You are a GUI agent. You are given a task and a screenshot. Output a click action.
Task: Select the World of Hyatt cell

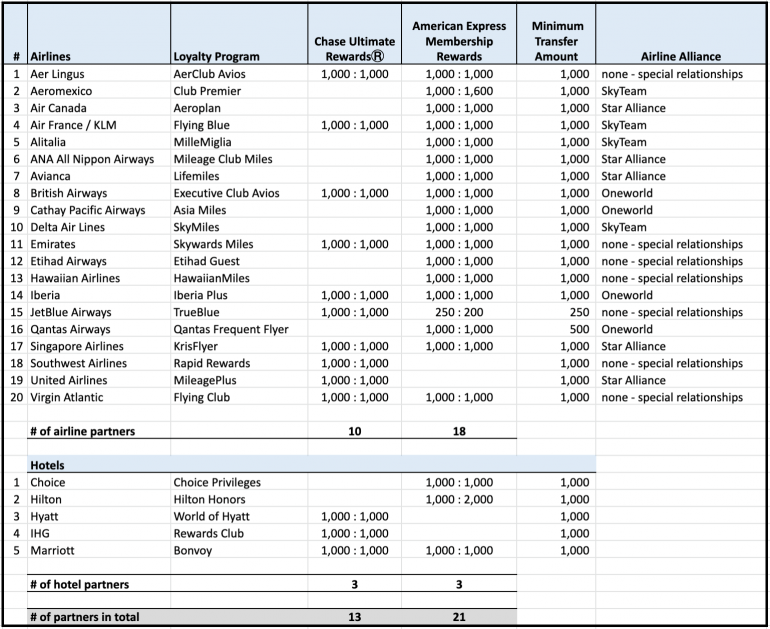[212, 517]
